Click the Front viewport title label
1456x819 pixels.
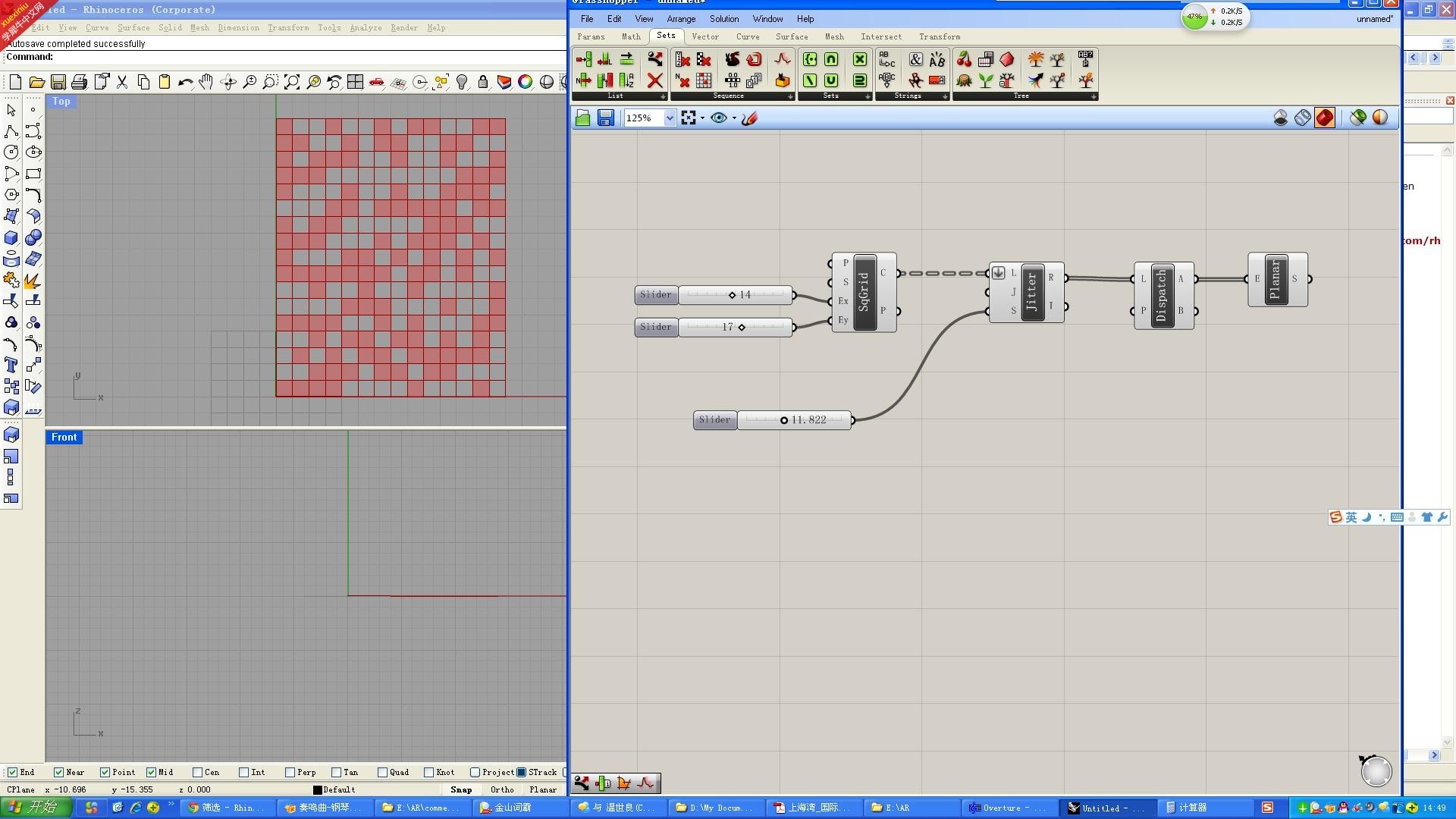coord(64,437)
